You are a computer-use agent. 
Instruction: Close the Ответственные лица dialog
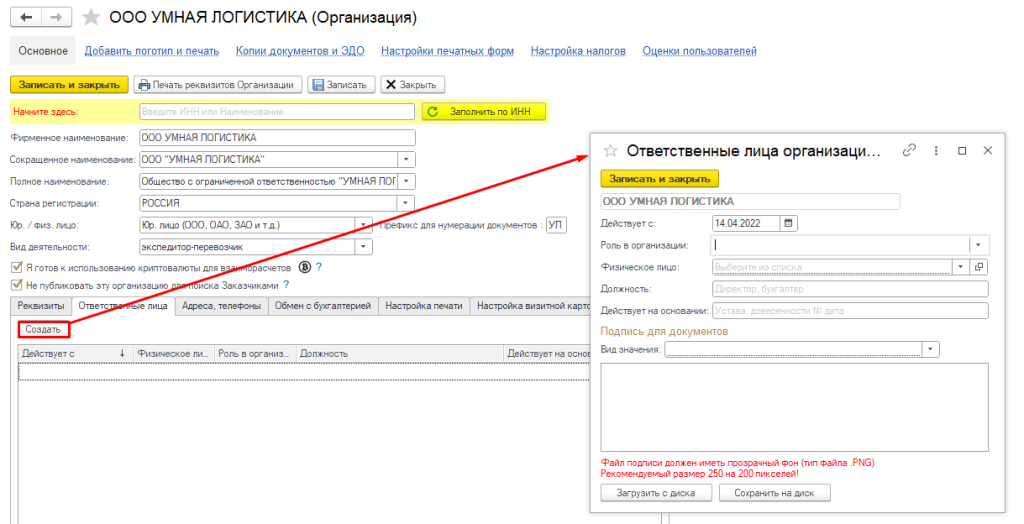[987, 150]
